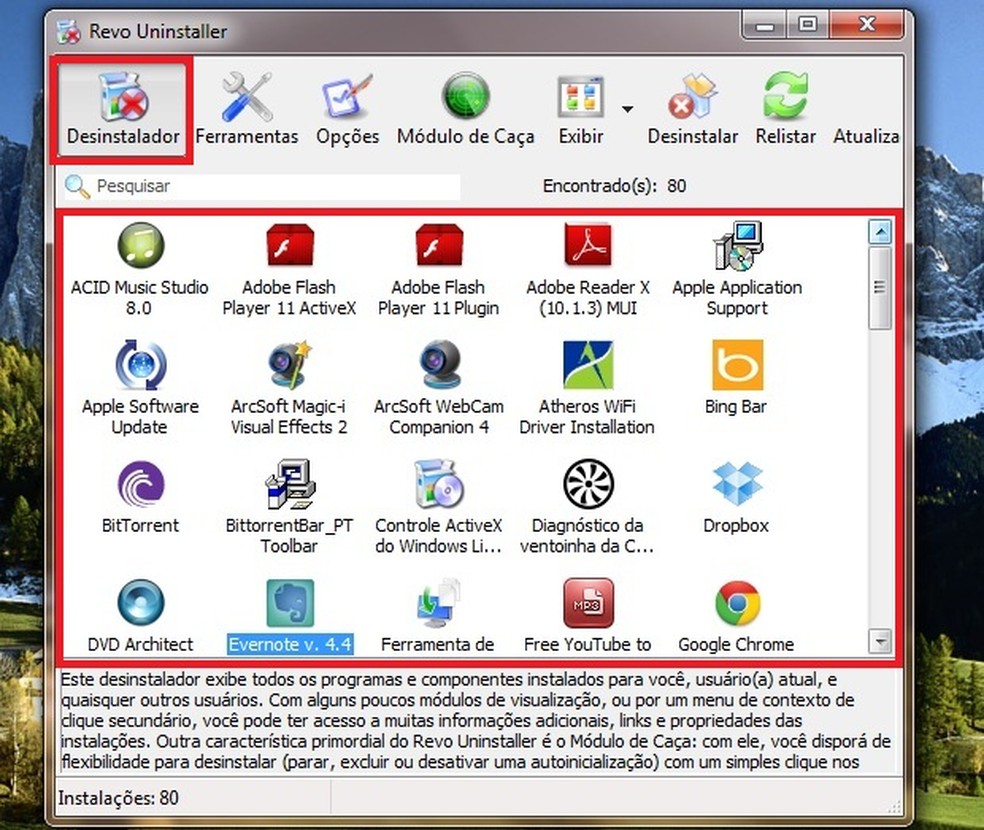Viewport: 984px width, 830px height.
Task: Select Adobe Flash Player 11 Plugin
Action: coord(439,271)
